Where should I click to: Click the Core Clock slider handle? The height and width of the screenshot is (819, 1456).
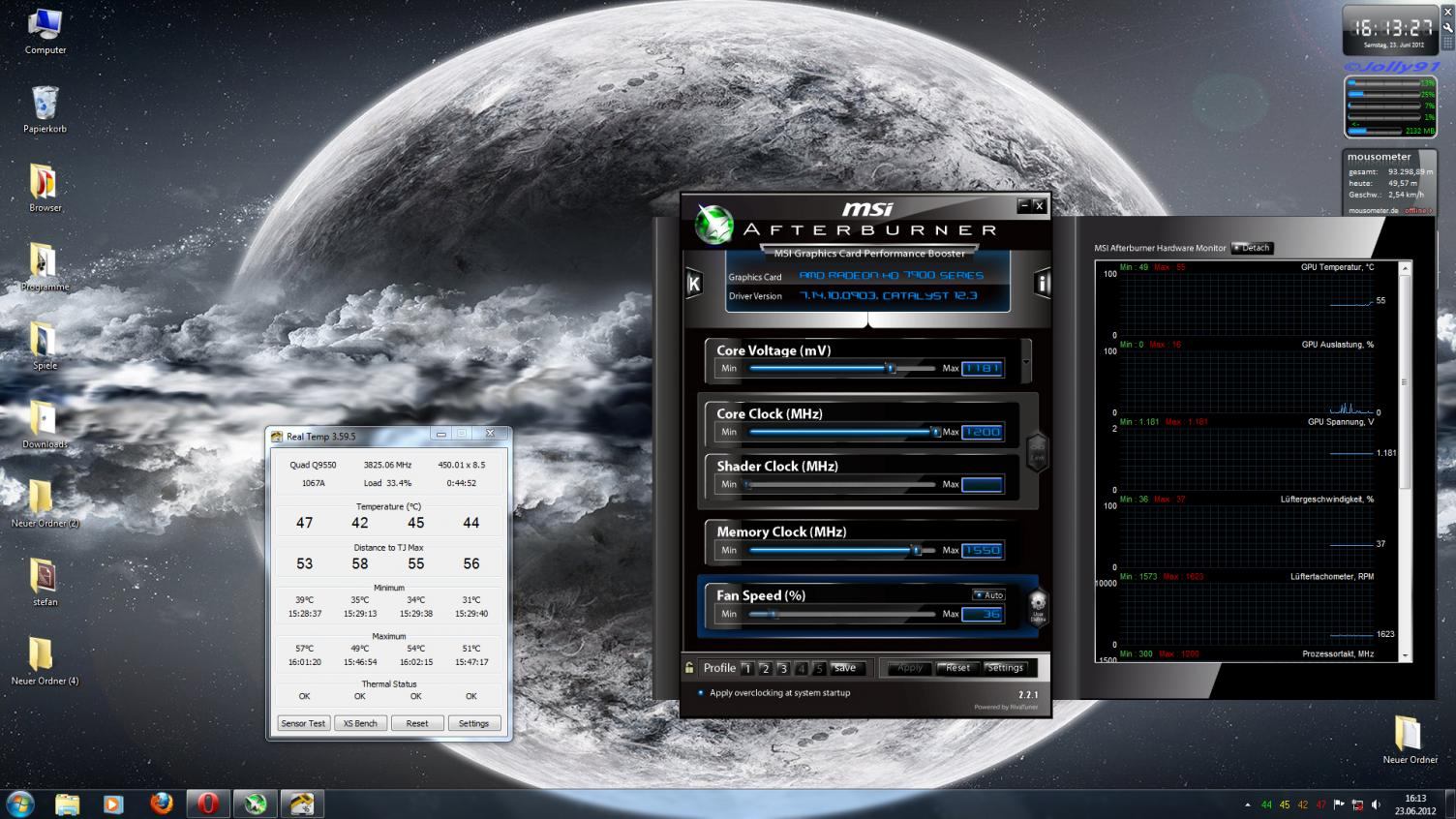tap(935, 432)
